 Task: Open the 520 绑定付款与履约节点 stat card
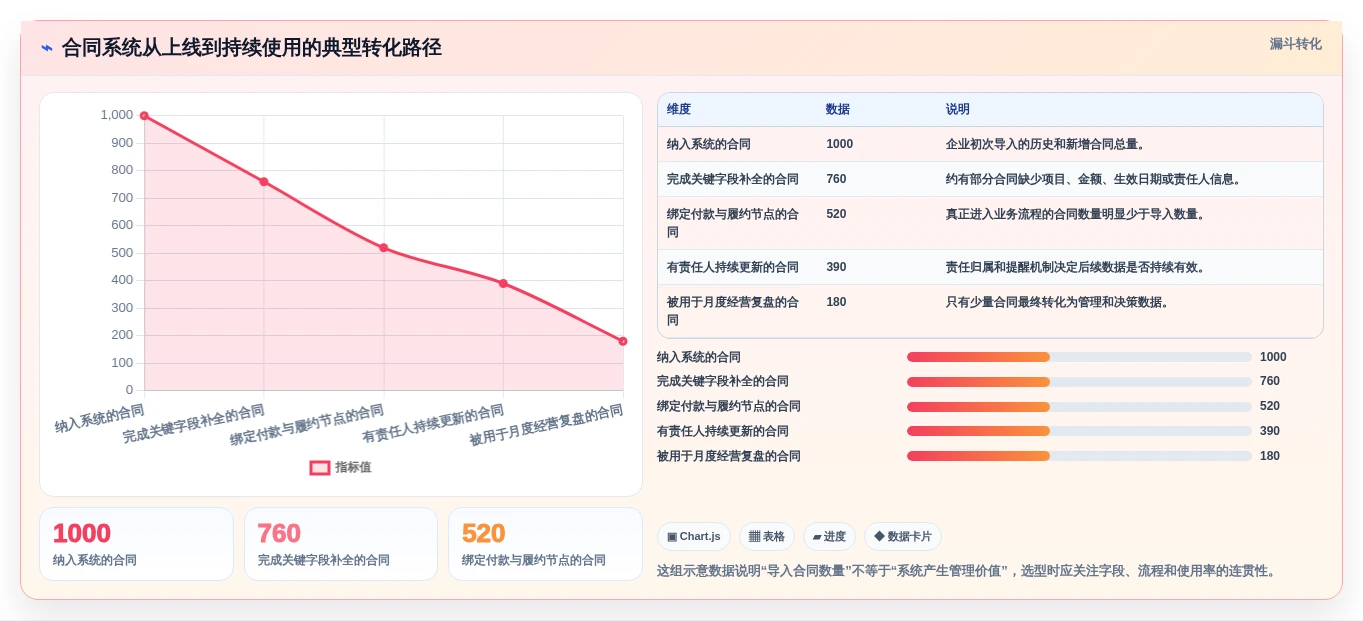pyautogui.click(x=545, y=544)
